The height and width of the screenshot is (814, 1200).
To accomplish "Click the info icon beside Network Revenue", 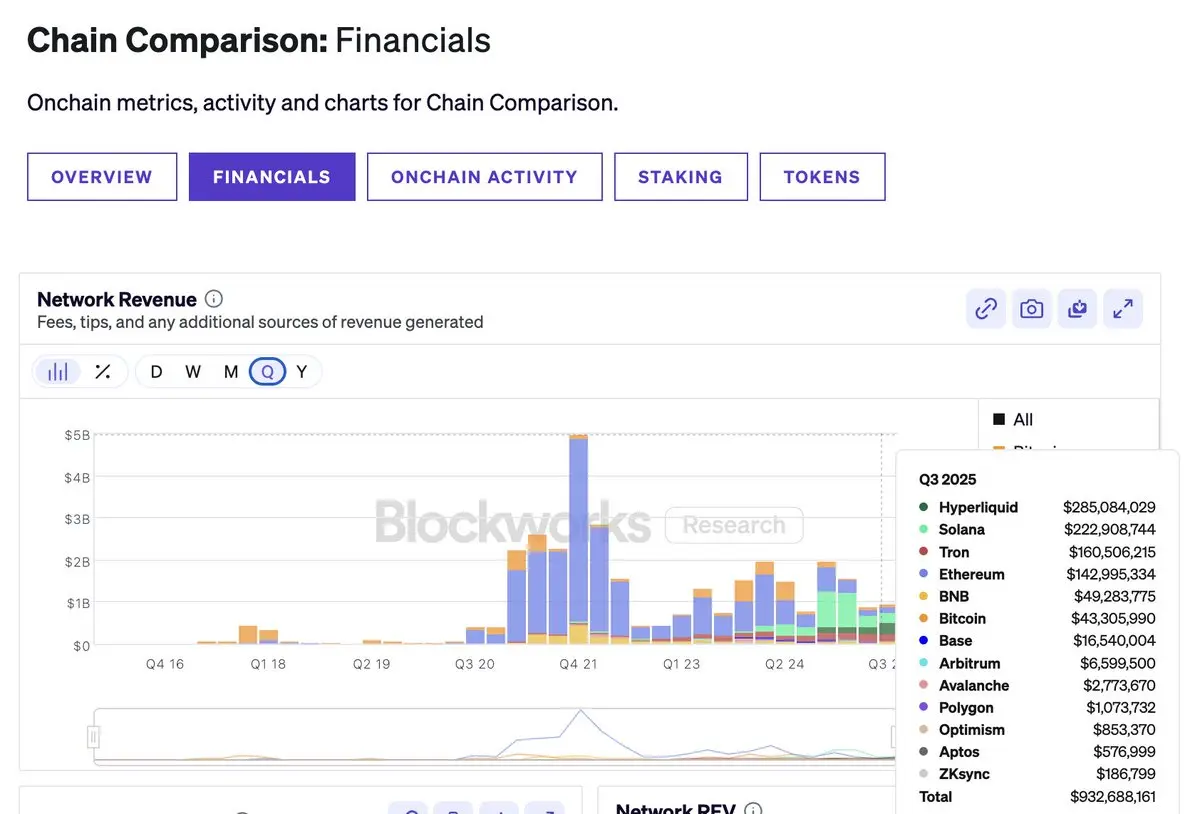I will click(x=214, y=299).
